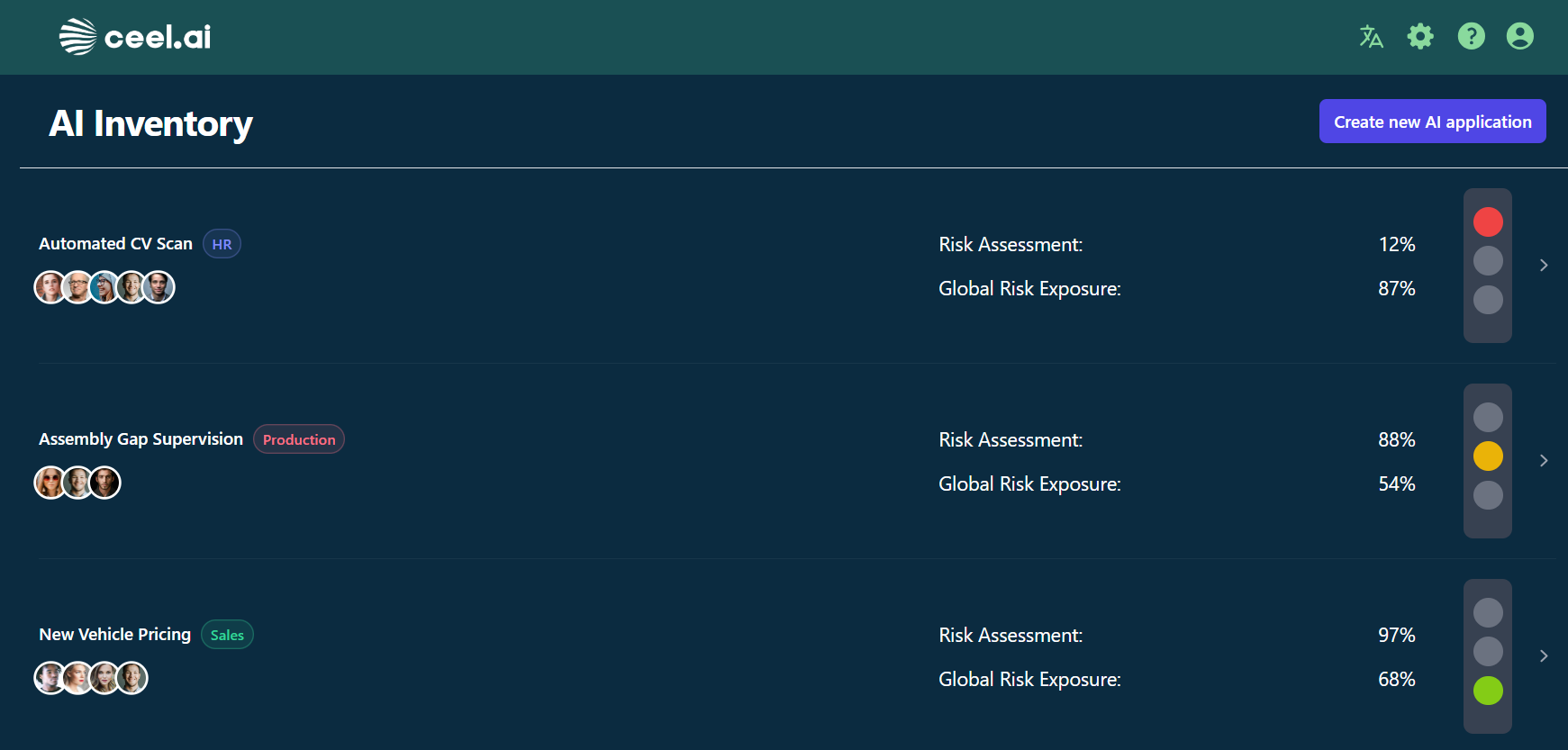Select the HR tag
This screenshot has width=1568, height=750.
click(222, 244)
